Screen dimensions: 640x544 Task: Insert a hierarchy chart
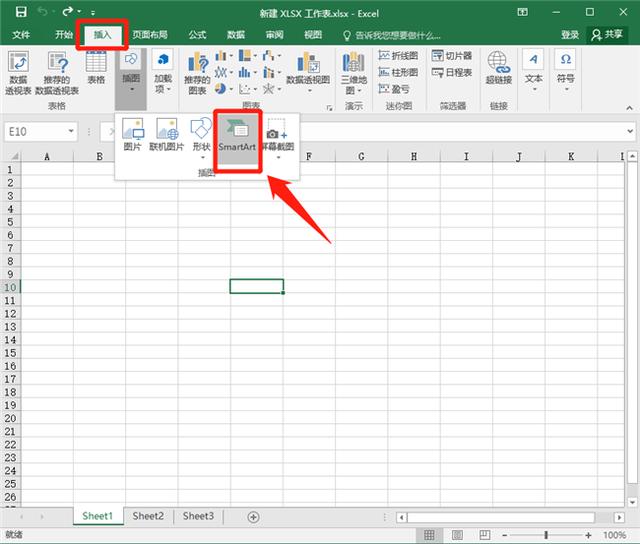click(247, 55)
